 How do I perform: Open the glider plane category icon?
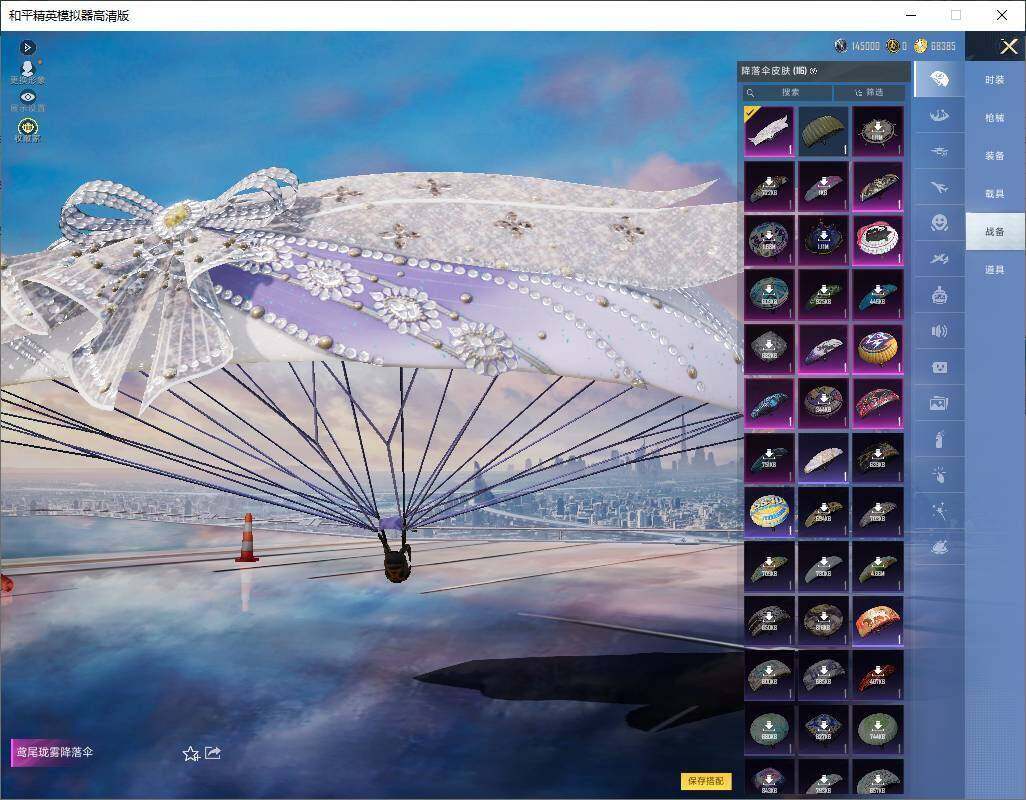939,259
